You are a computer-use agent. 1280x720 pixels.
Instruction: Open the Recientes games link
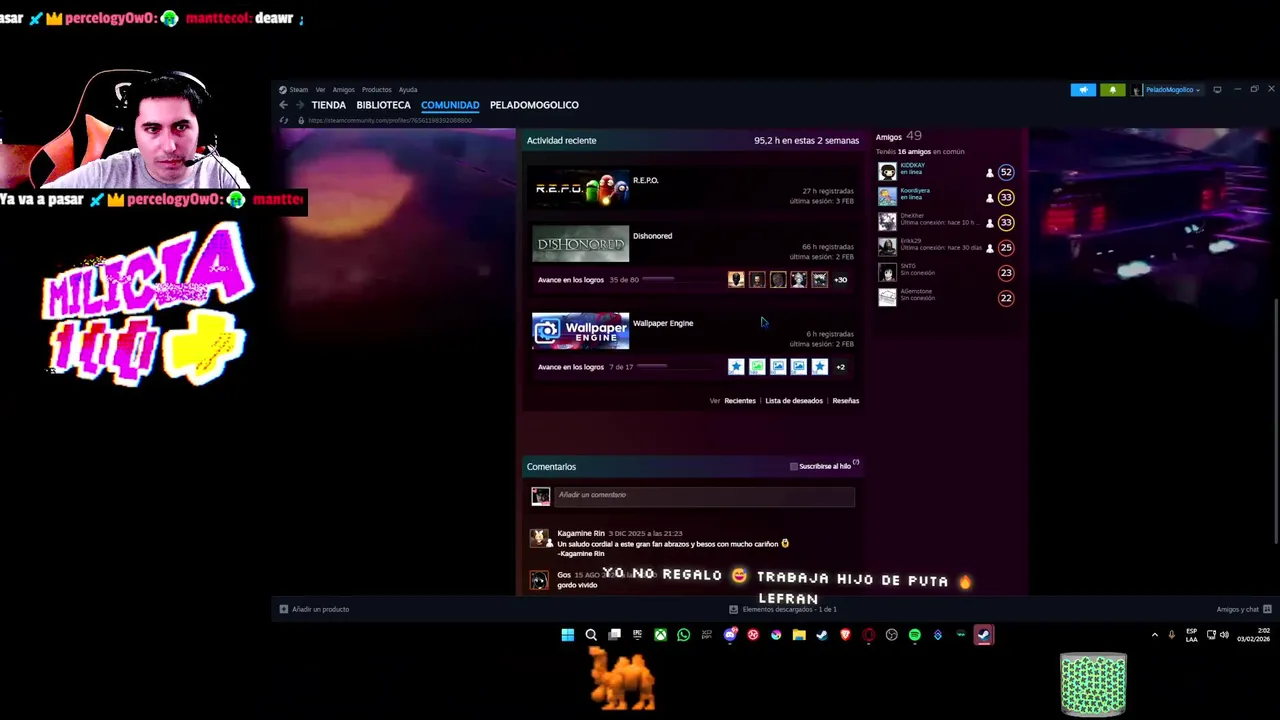pyautogui.click(x=740, y=401)
